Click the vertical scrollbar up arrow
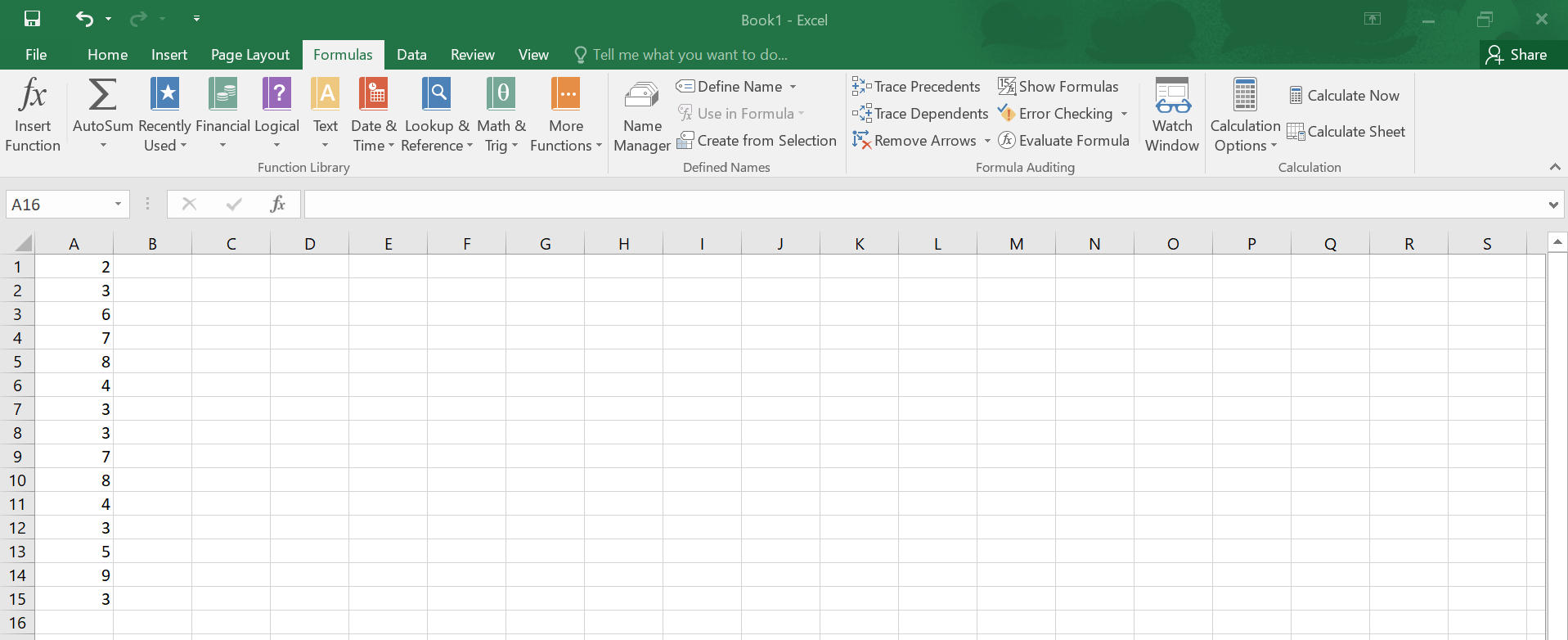Image resolution: width=1568 pixels, height=640 pixels. [1557, 241]
